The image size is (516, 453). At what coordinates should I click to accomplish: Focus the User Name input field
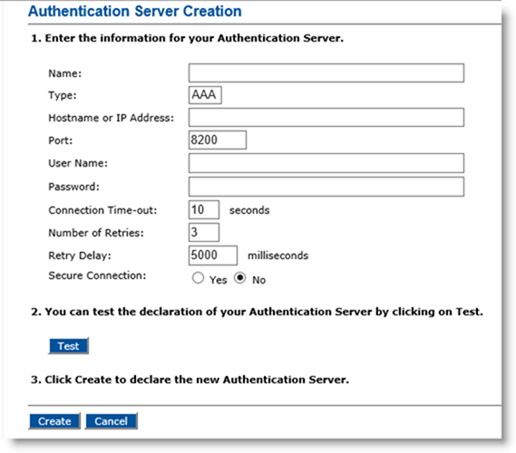point(326,163)
